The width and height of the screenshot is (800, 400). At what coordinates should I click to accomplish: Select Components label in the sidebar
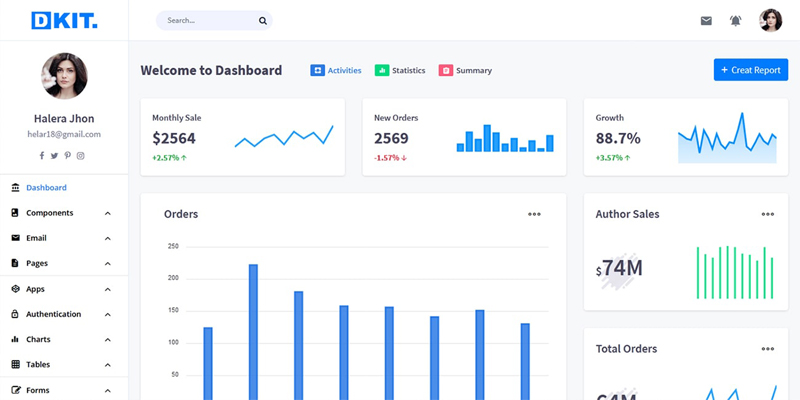click(49, 213)
